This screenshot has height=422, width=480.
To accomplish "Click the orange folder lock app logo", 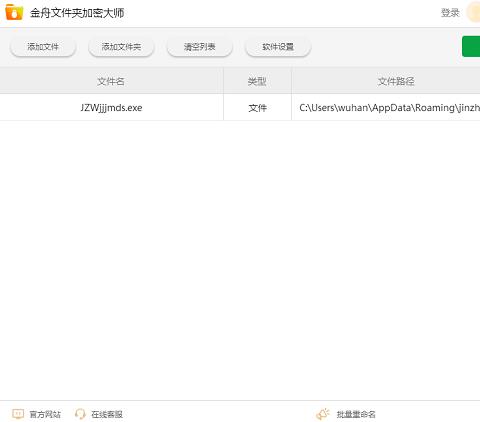I will 14,12.
